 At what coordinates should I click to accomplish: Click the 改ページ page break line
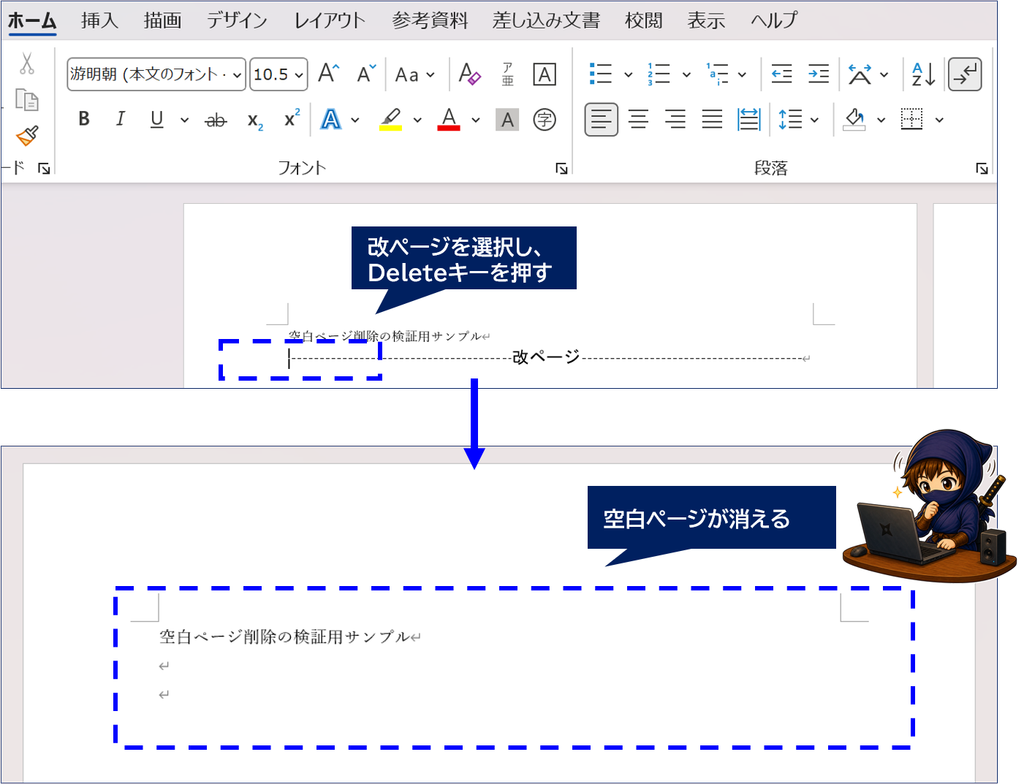coord(547,357)
